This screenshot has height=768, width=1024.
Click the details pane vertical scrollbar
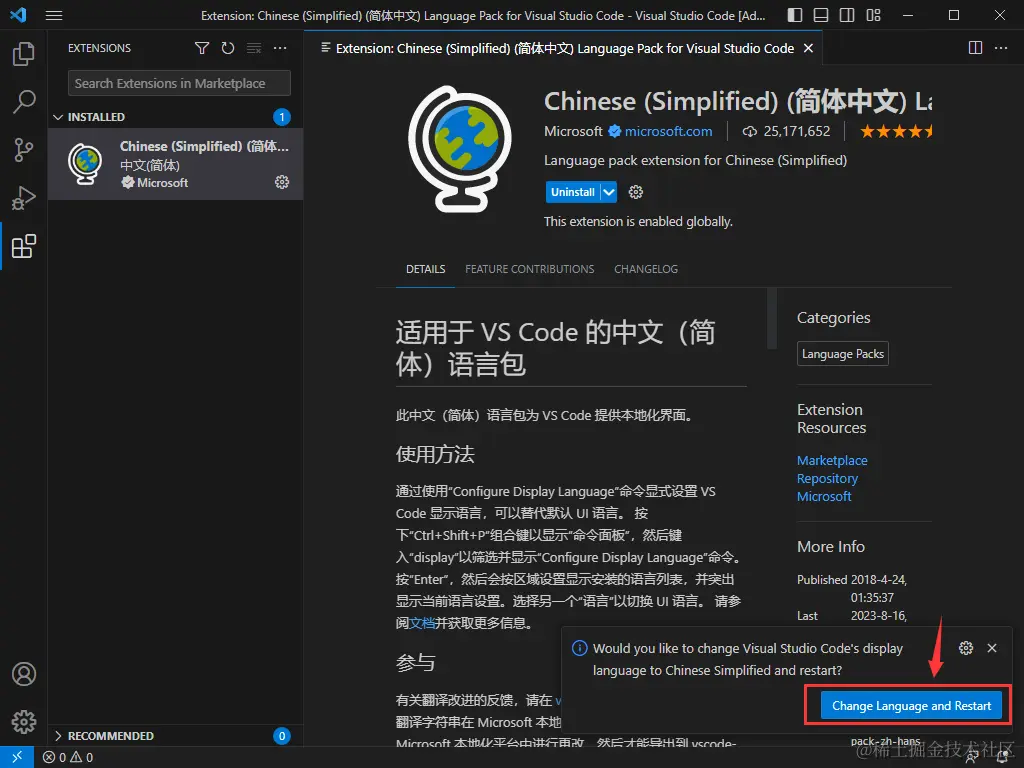[x=772, y=318]
